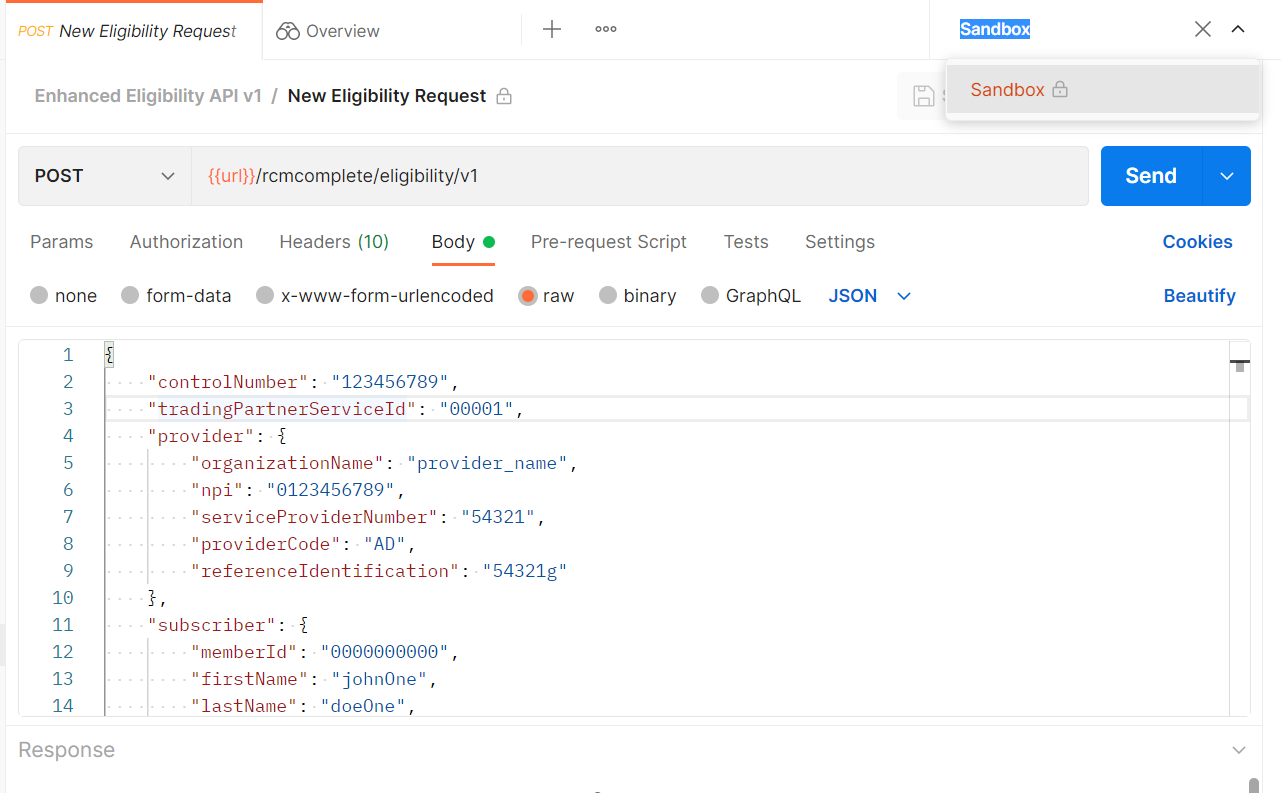Open the Settings tab

[840, 242]
